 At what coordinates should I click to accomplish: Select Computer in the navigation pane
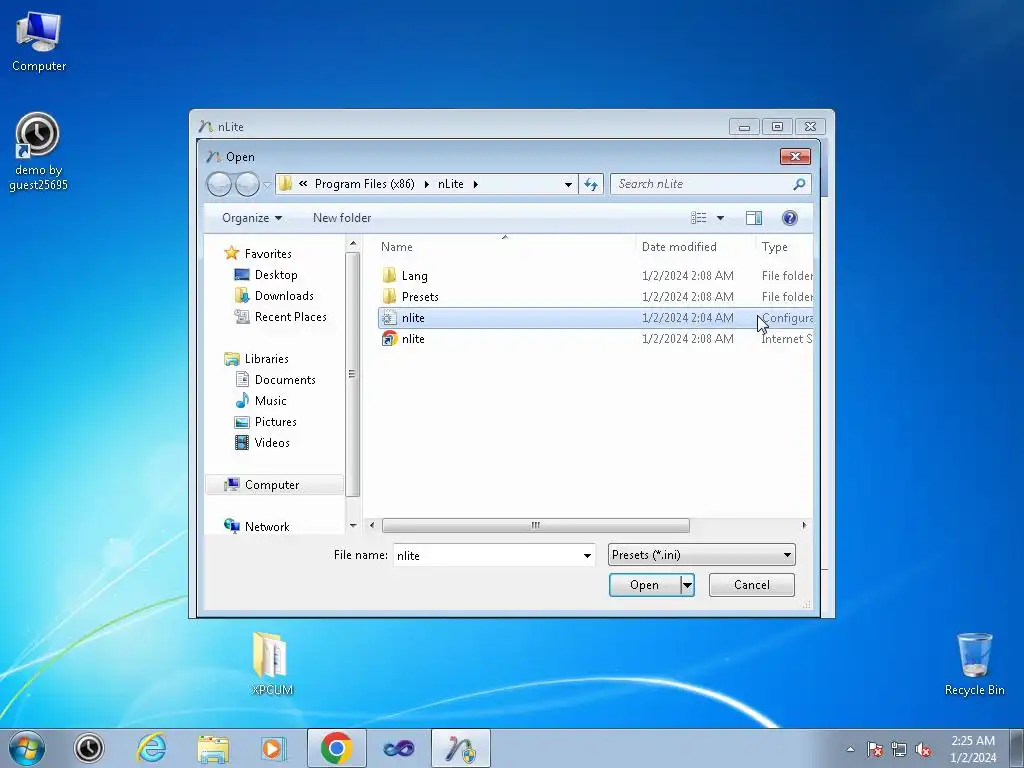click(x=272, y=485)
